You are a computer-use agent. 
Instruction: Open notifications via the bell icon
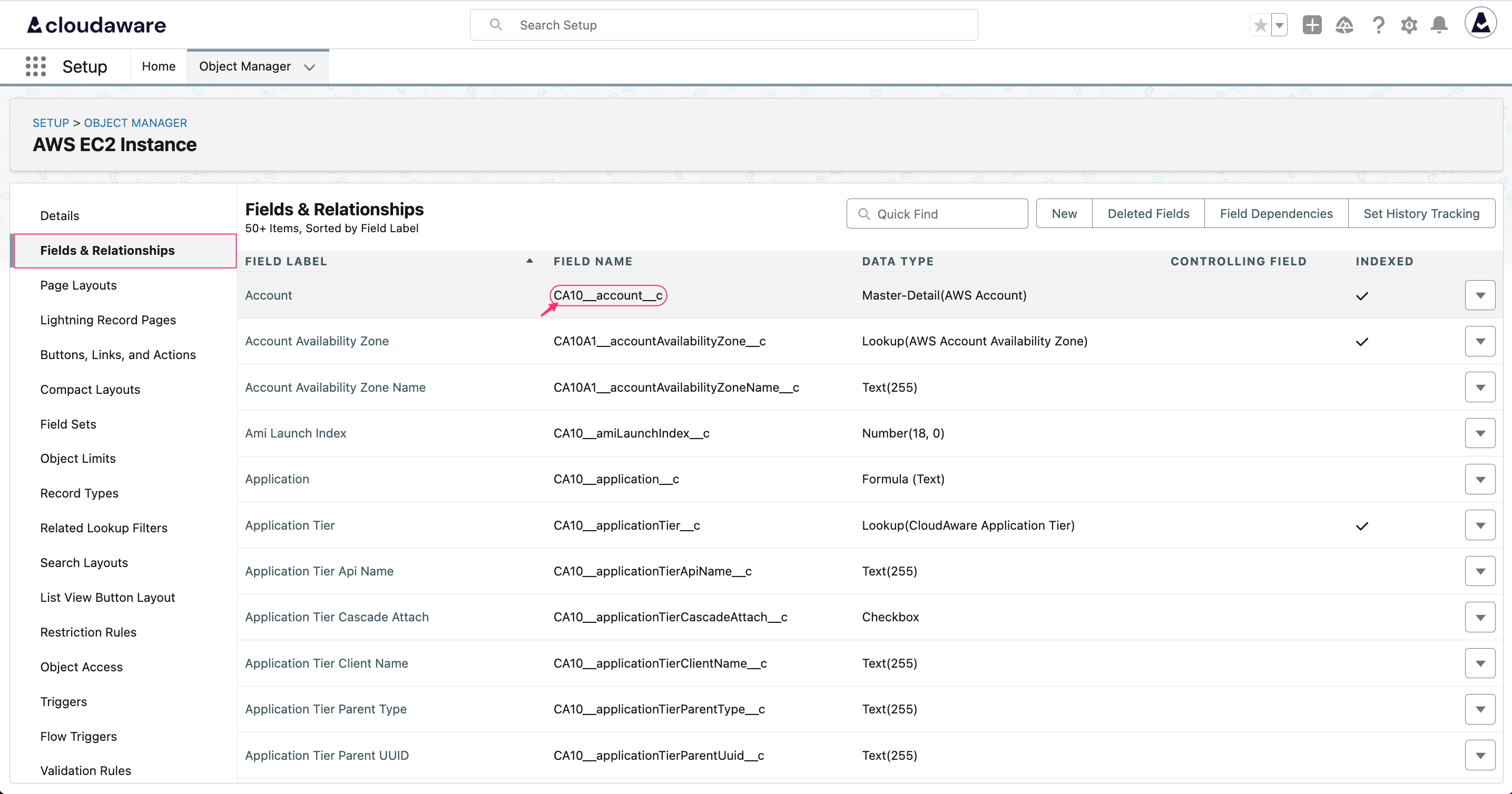pos(1440,25)
